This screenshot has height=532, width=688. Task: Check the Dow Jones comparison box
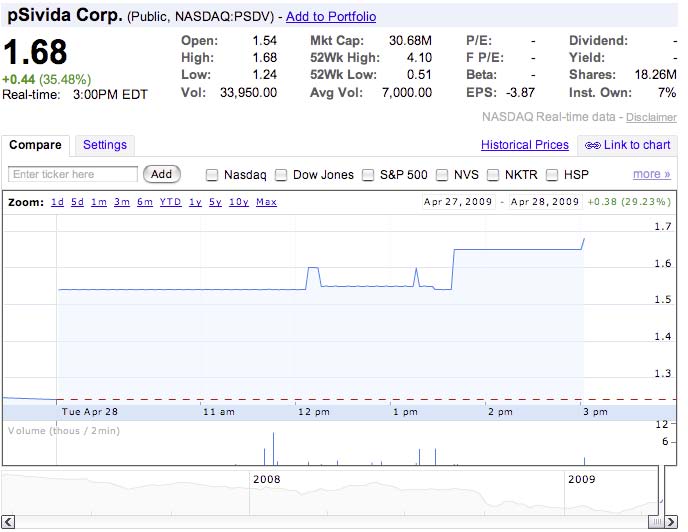coord(281,175)
